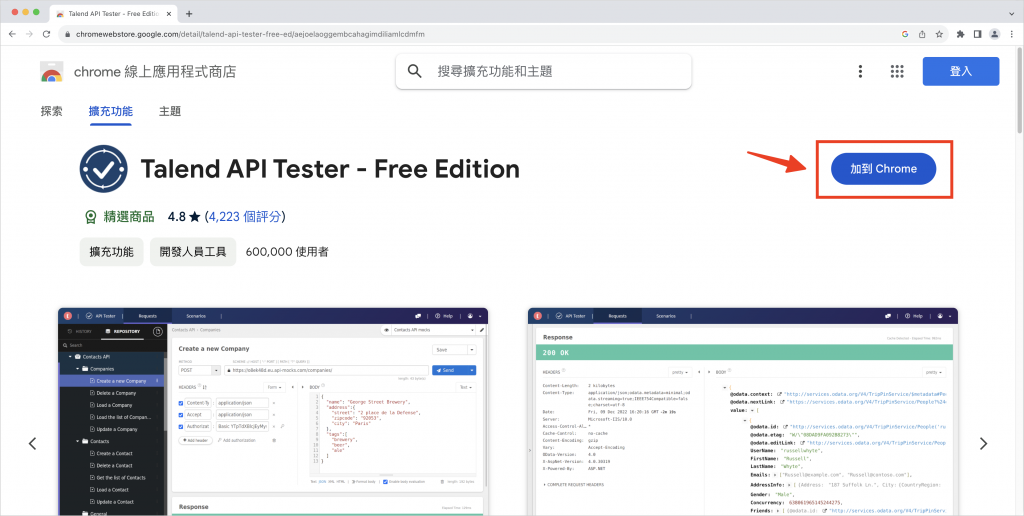
Task: Click the 搜尋擴充功能和主題 search field
Action: pos(543,71)
